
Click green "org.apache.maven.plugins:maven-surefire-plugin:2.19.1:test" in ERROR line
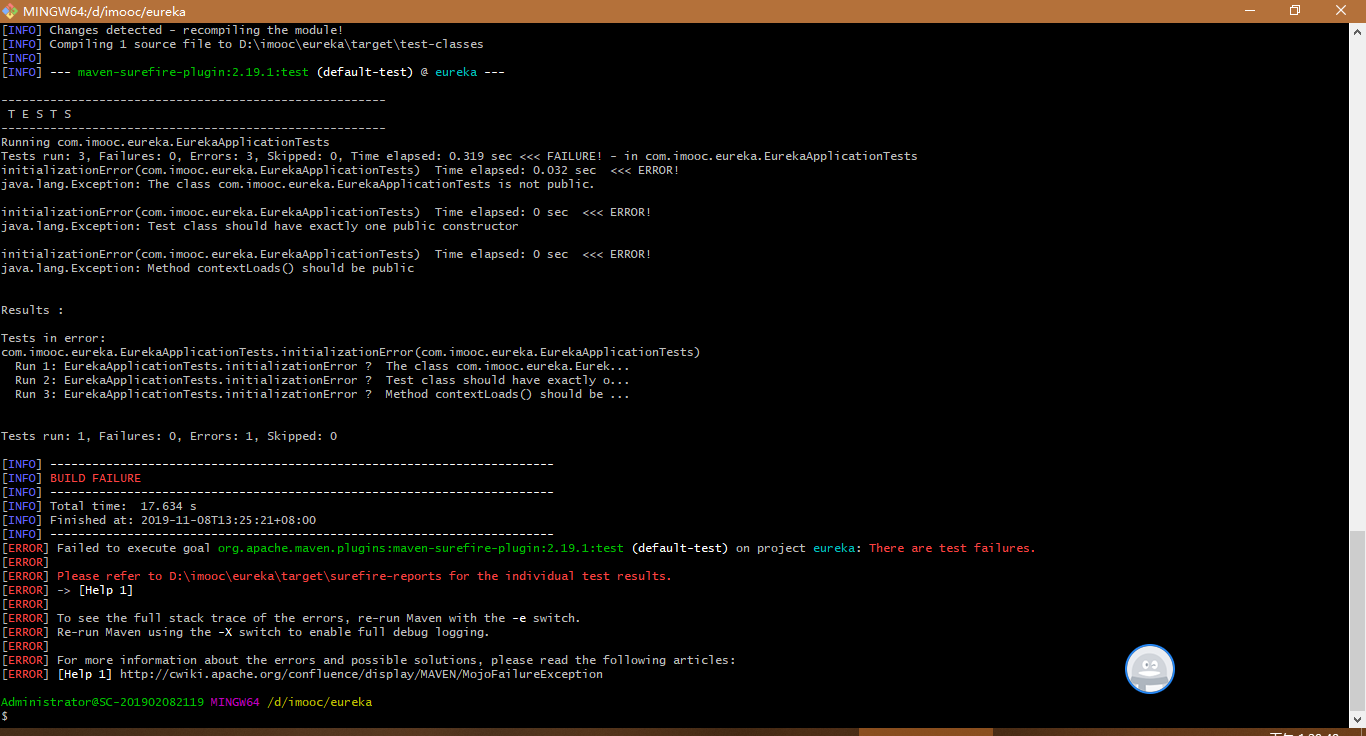click(x=420, y=548)
